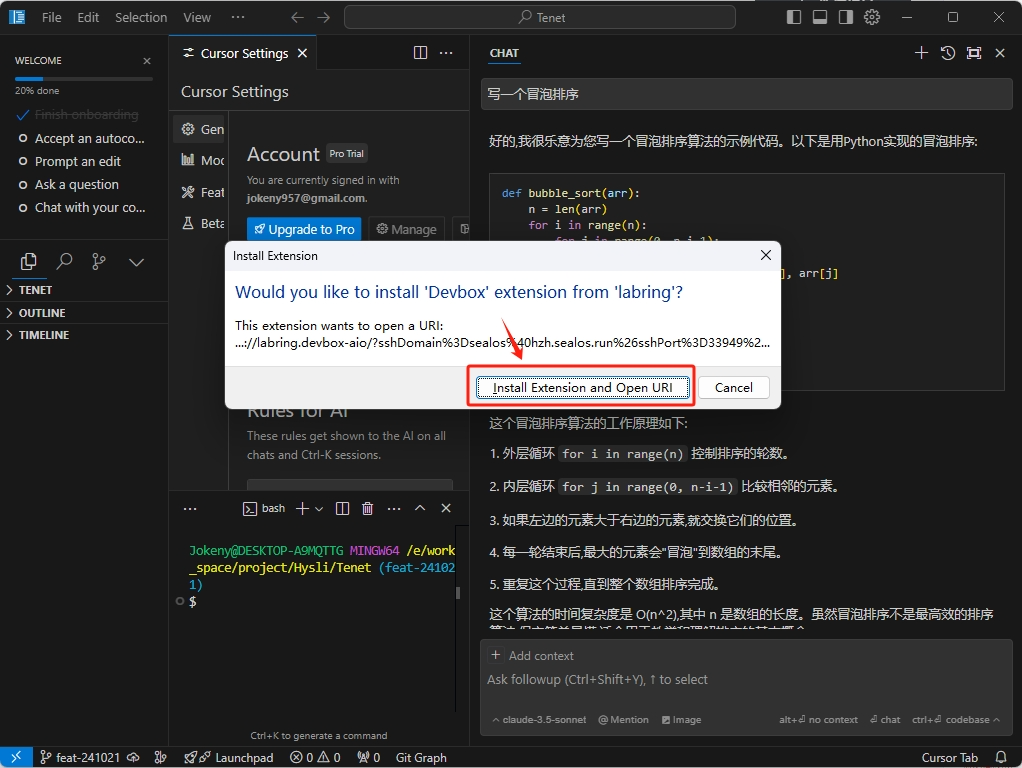Expand the TIMELINE section

point(44,335)
